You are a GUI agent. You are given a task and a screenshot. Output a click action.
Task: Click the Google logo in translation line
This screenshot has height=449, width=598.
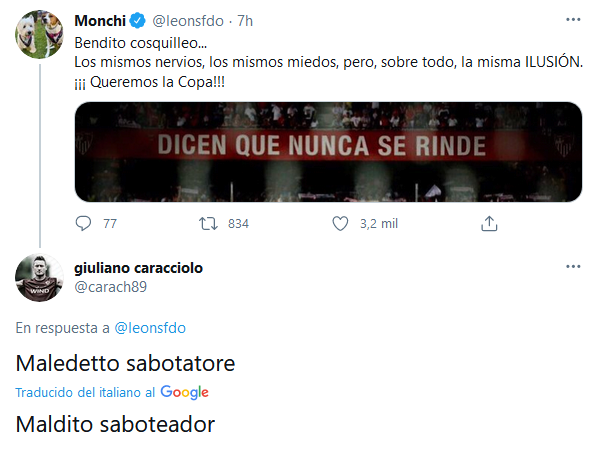click(x=185, y=392)
